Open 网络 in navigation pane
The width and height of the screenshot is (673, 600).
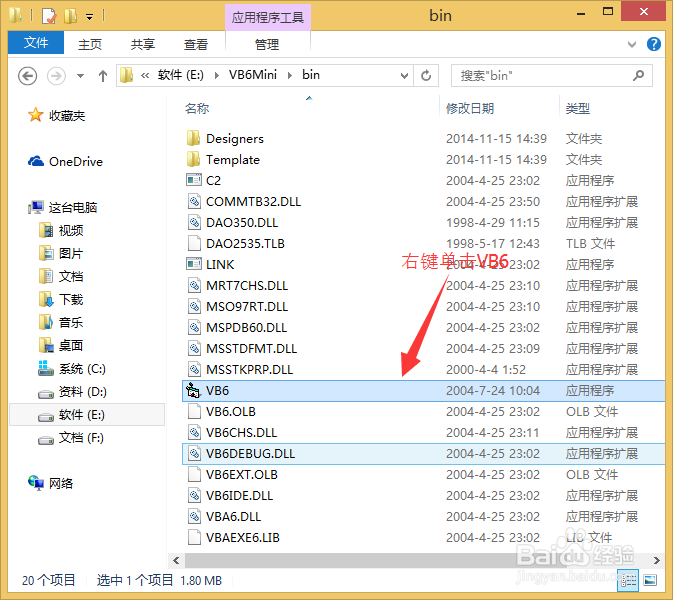61,484
